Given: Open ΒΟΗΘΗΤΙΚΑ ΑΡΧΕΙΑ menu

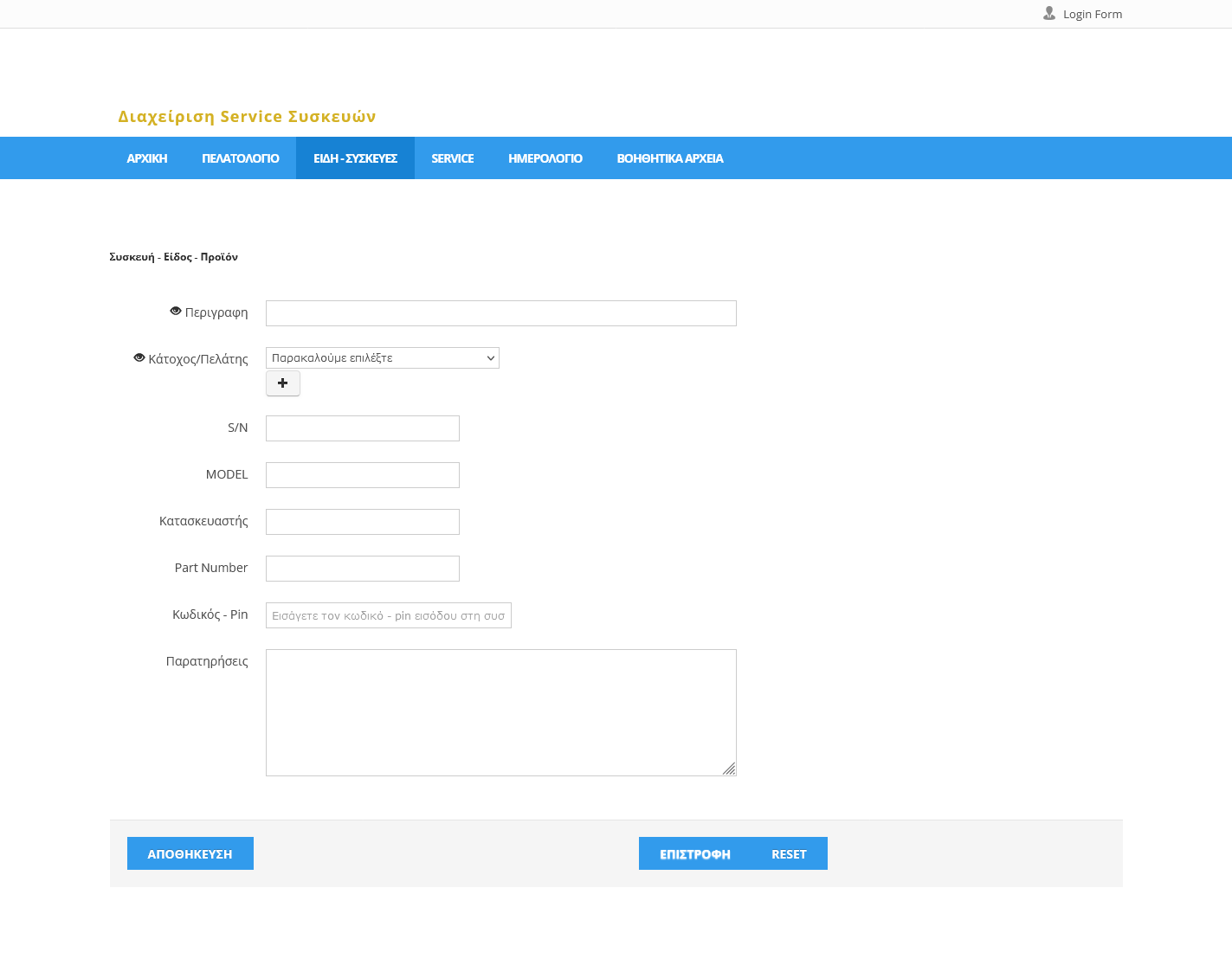Looking at the screenshot, I should (x=669, y=158).
